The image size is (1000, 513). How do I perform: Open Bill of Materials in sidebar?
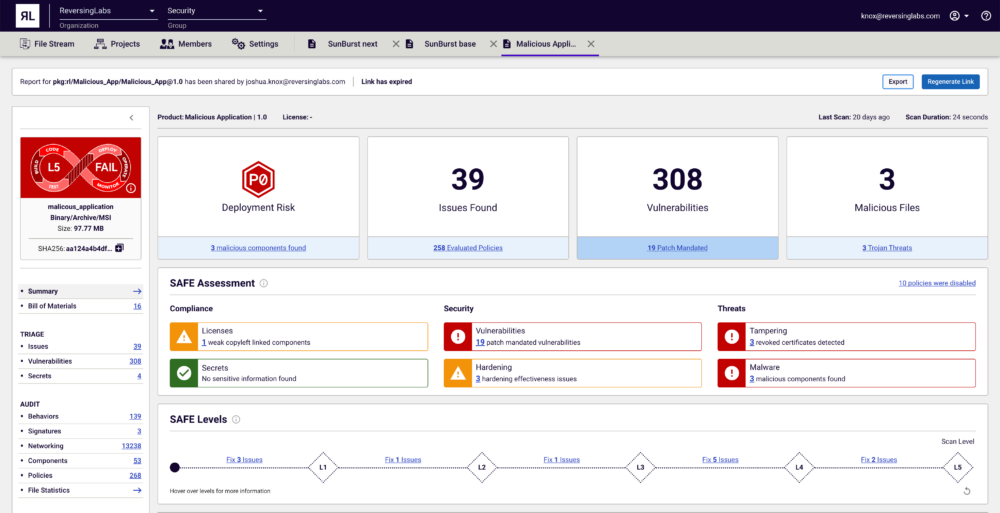pos(56,306)
